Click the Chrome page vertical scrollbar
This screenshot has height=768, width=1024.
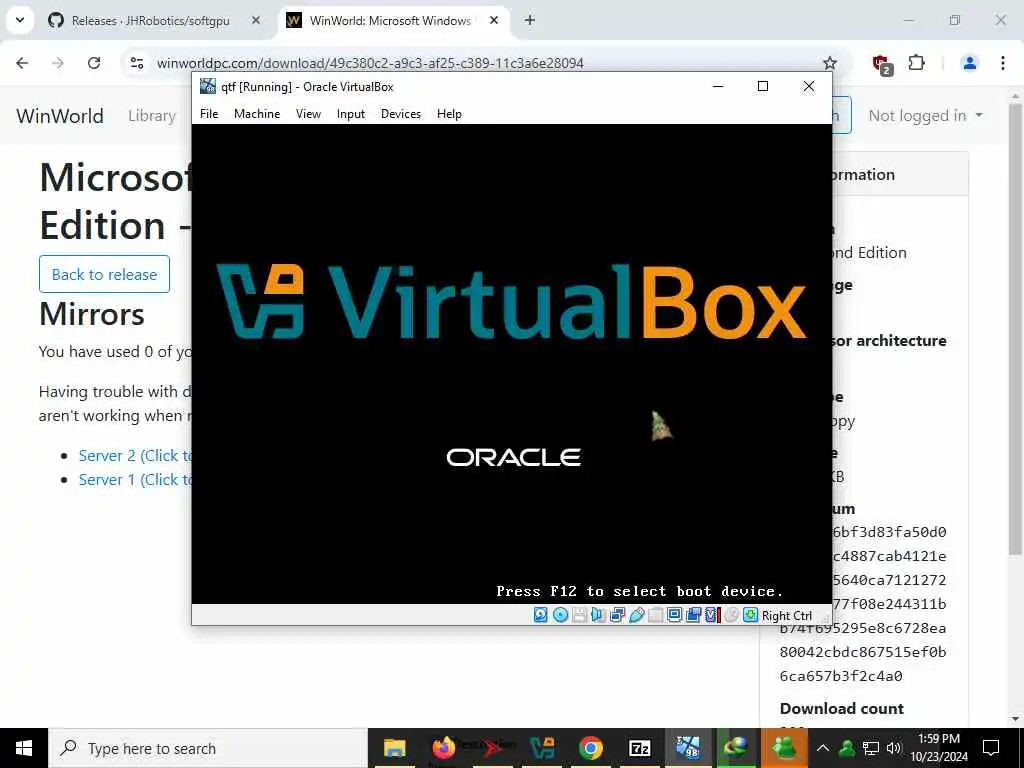coord(1016,327)
